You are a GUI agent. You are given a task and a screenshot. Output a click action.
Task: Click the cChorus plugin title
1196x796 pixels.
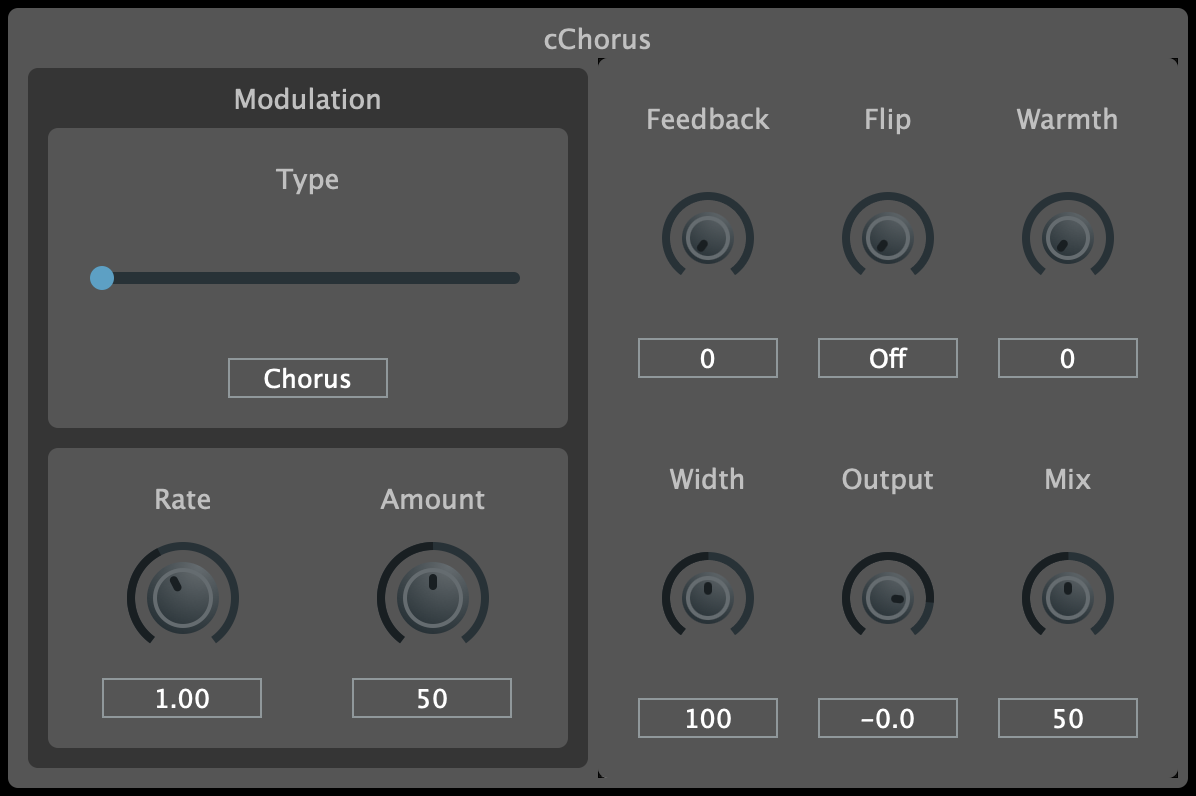(x=597, y=39)
